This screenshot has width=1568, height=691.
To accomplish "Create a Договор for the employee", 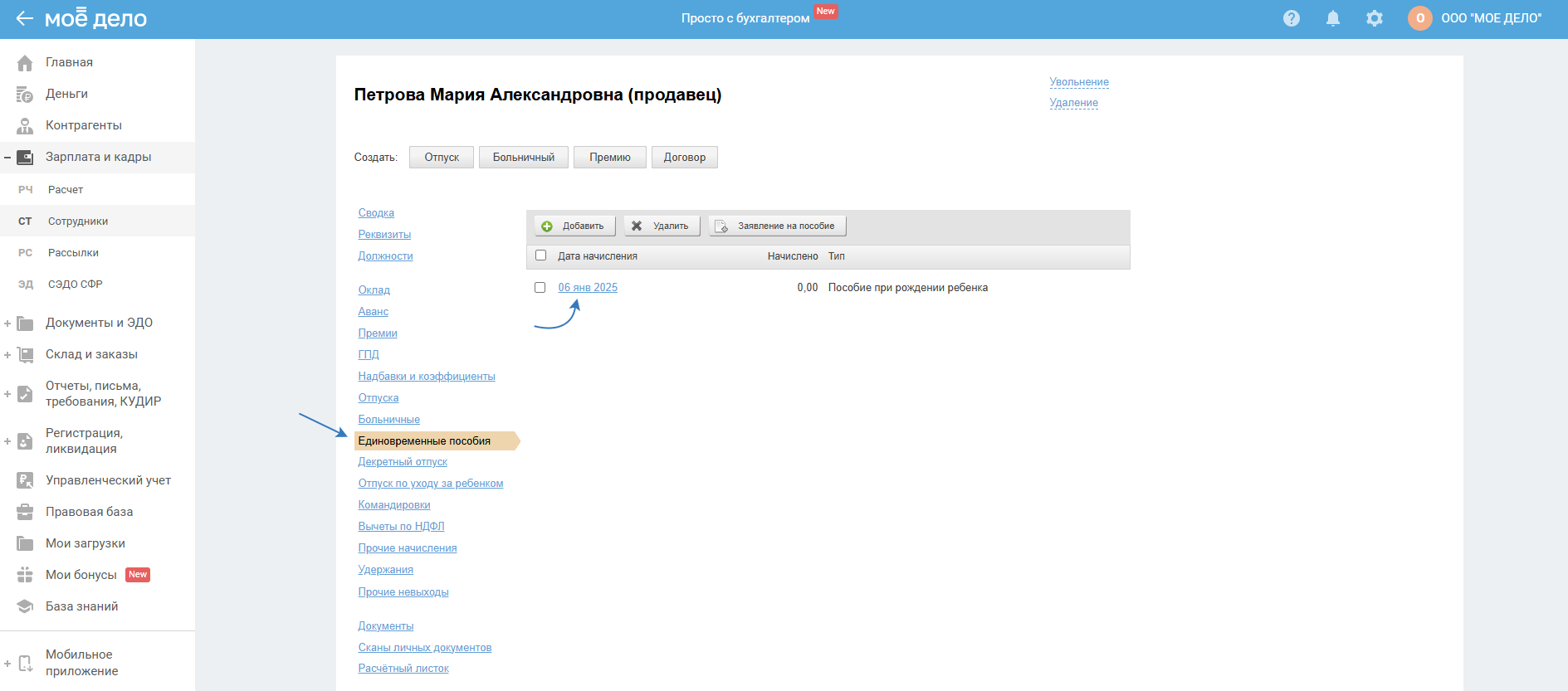I will pyautogui.click(x=685, y=158).
